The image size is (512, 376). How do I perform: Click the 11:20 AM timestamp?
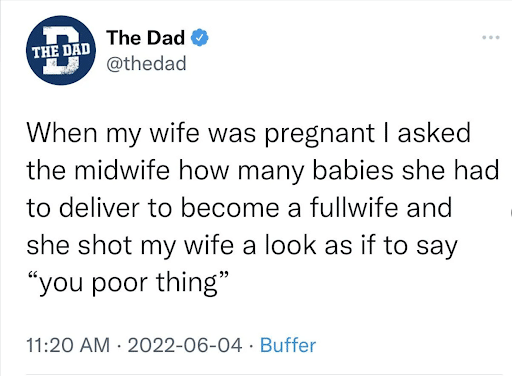tap(68, 345)
